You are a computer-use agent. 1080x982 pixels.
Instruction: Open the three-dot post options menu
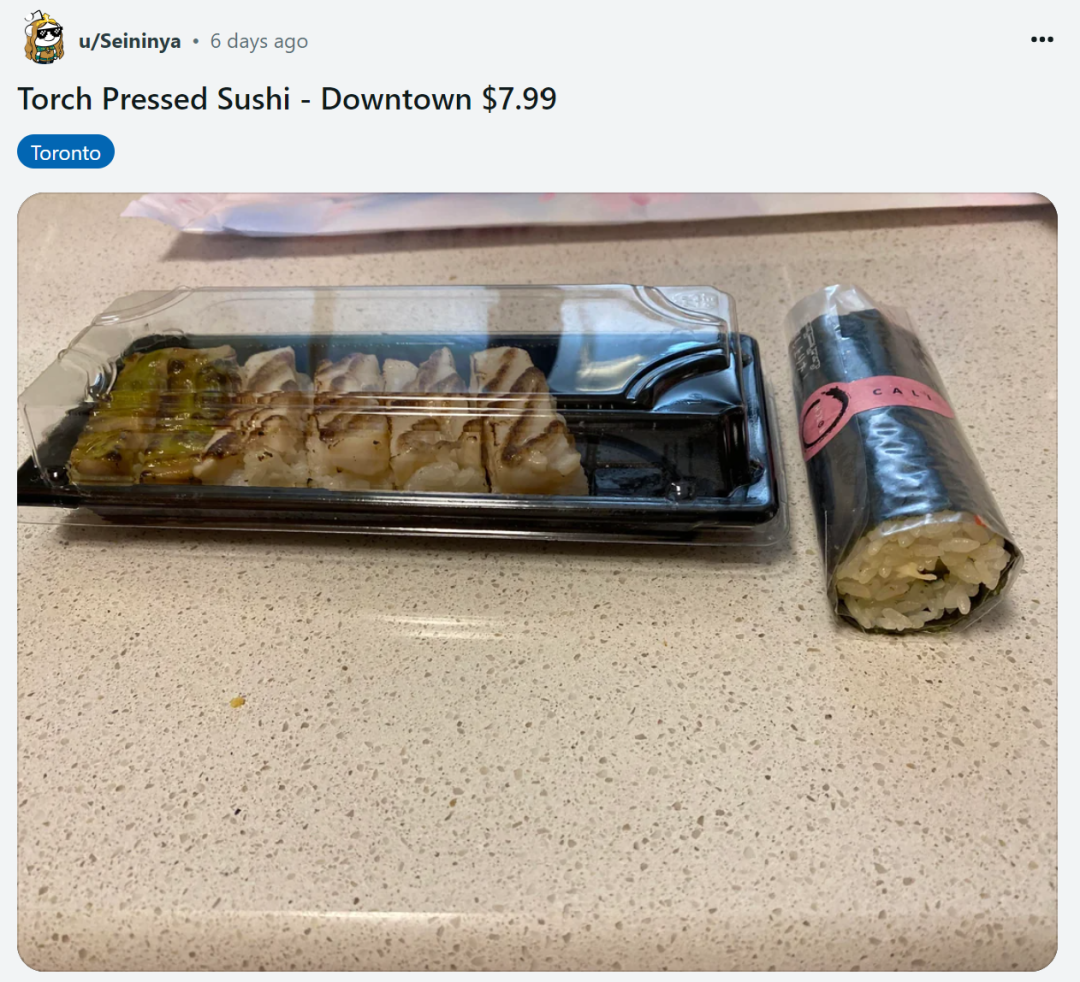(1041, 40)
